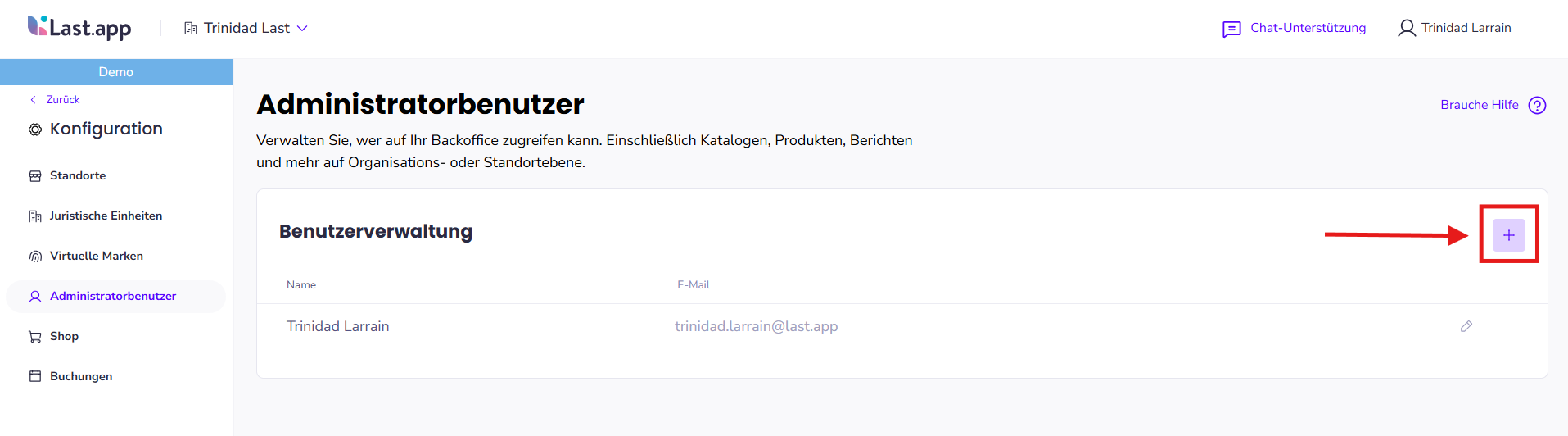1568x436 pixels.
Task: Click the Konfiguration gear icon
Action: coord(35,129)
